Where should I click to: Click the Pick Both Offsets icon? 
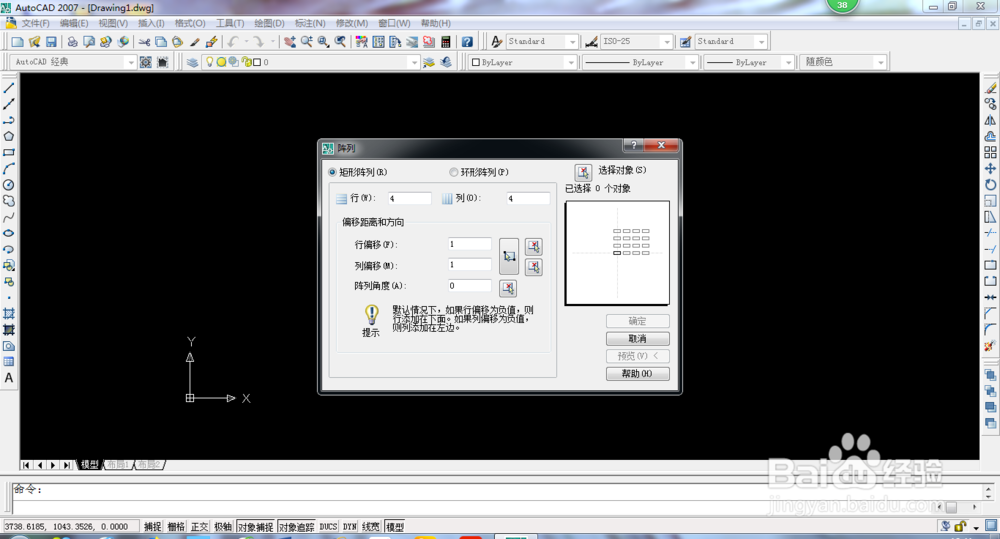pos(509,256)
